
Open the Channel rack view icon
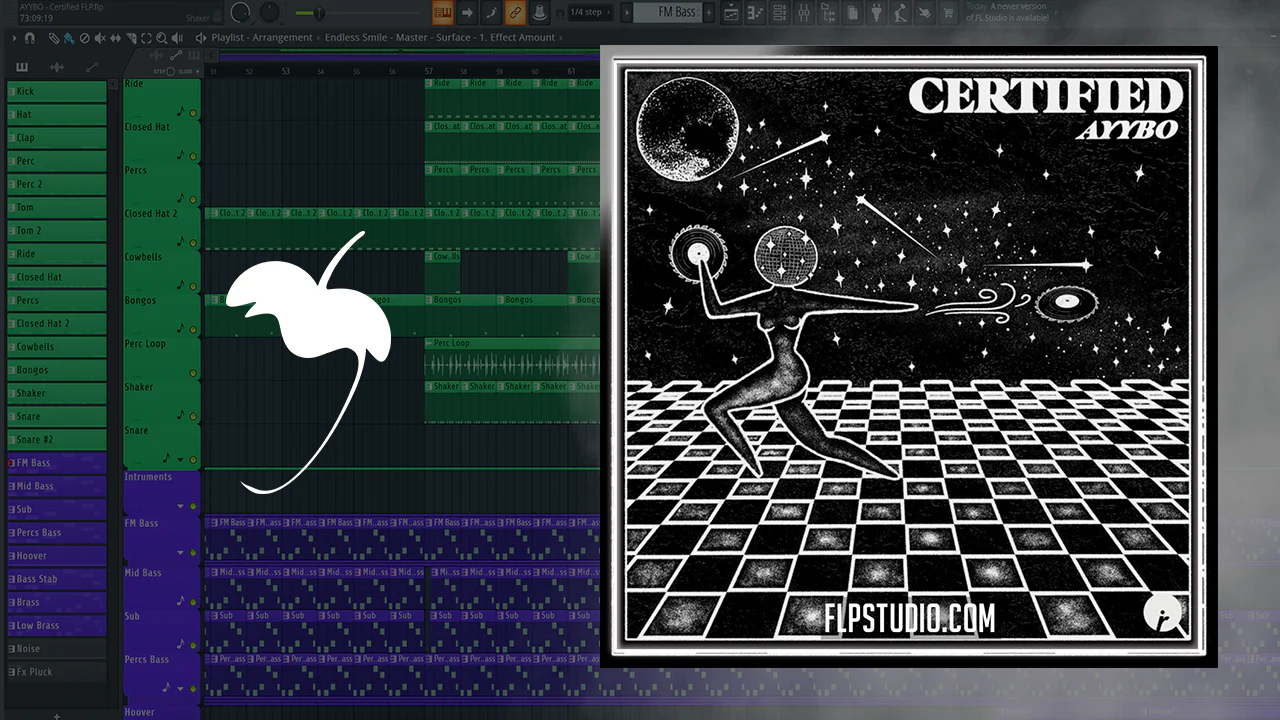coord(781,13)
